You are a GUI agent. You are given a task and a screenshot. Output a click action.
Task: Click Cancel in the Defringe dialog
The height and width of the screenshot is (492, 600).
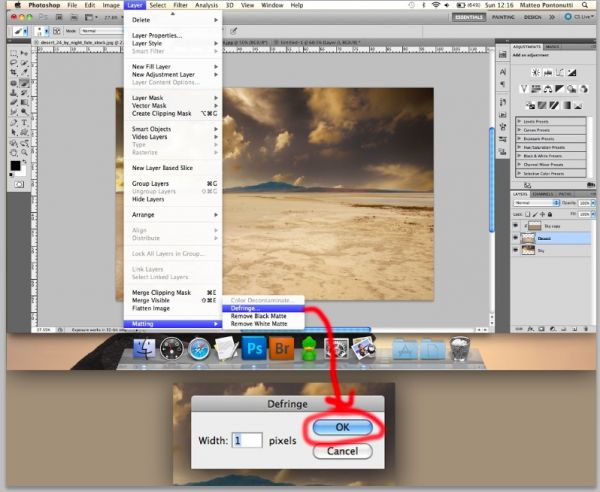(342, 451)
